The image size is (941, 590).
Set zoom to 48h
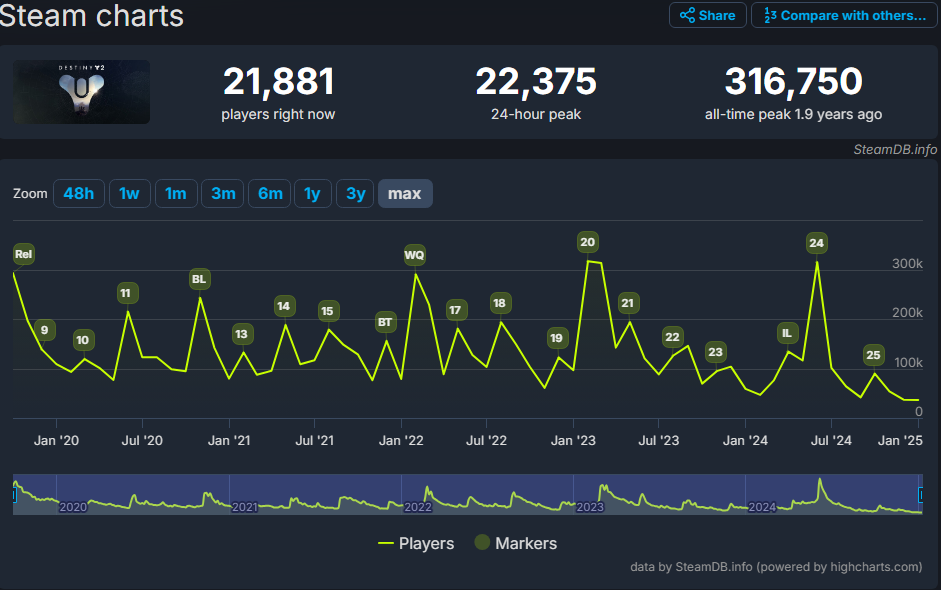click(79, 194)
